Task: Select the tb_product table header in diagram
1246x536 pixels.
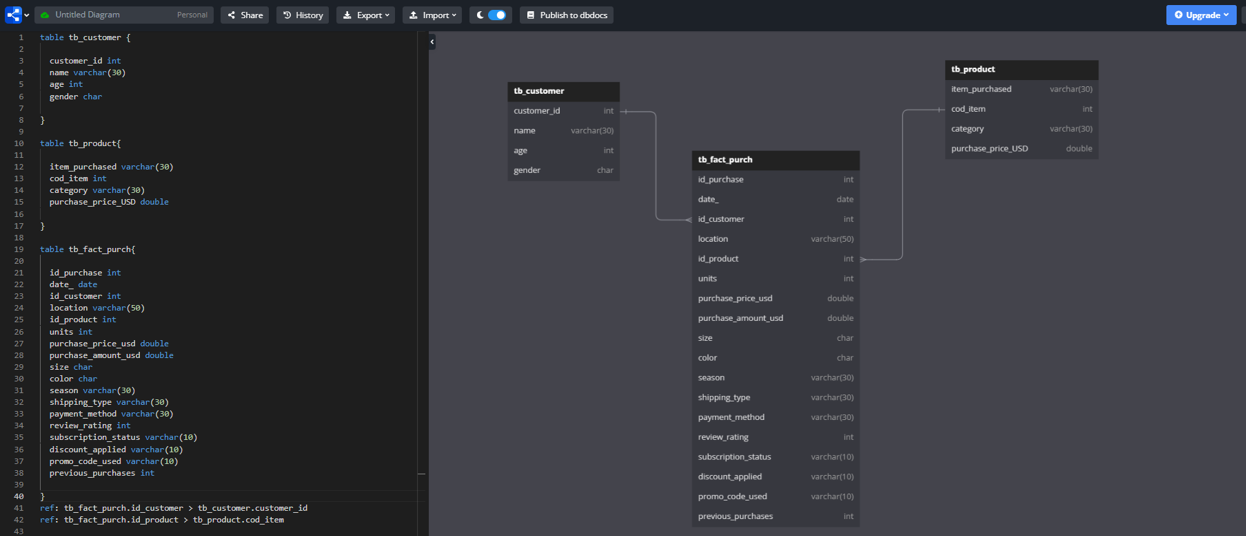Action: [1022, 70]
